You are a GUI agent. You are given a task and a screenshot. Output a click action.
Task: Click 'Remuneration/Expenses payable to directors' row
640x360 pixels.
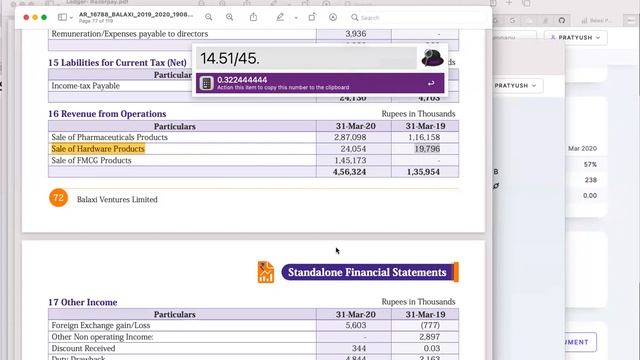pos(130,34)
